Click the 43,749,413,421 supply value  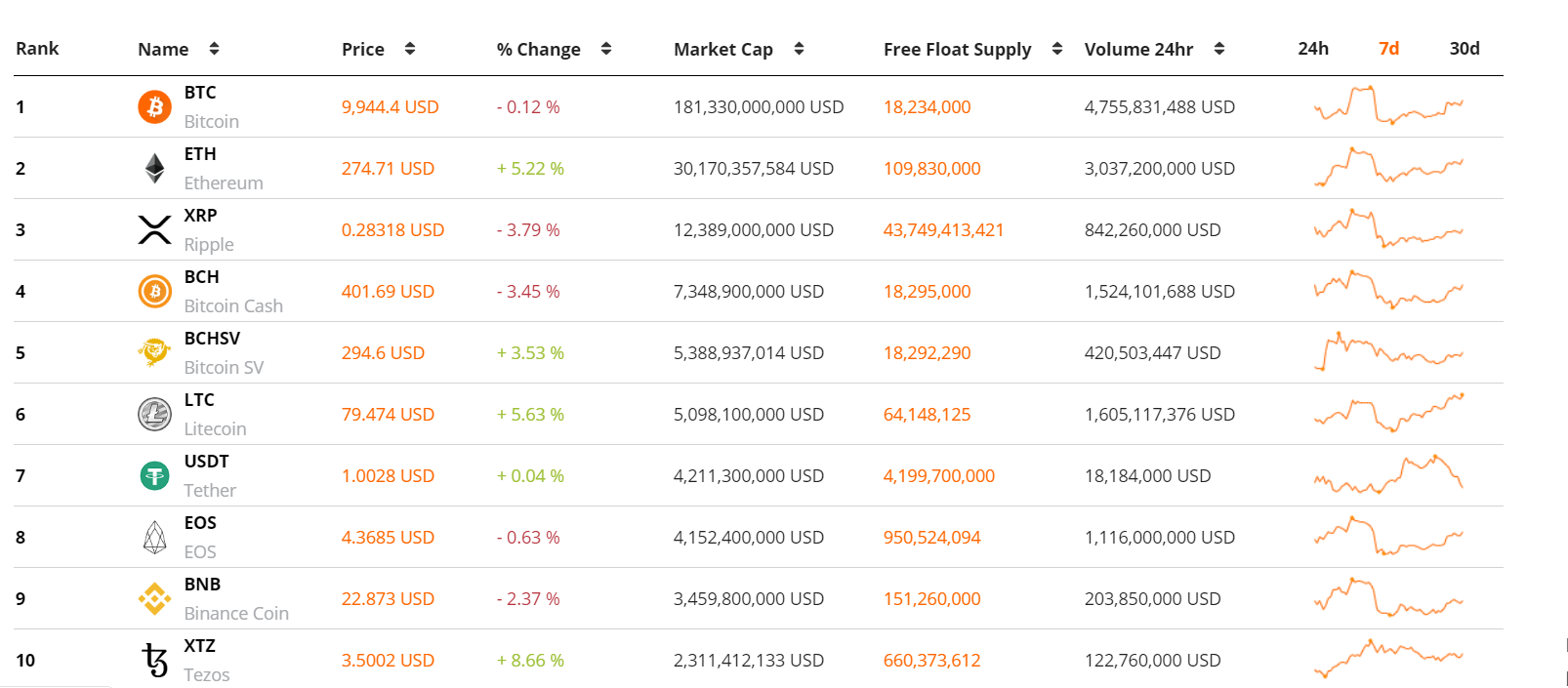943,230
